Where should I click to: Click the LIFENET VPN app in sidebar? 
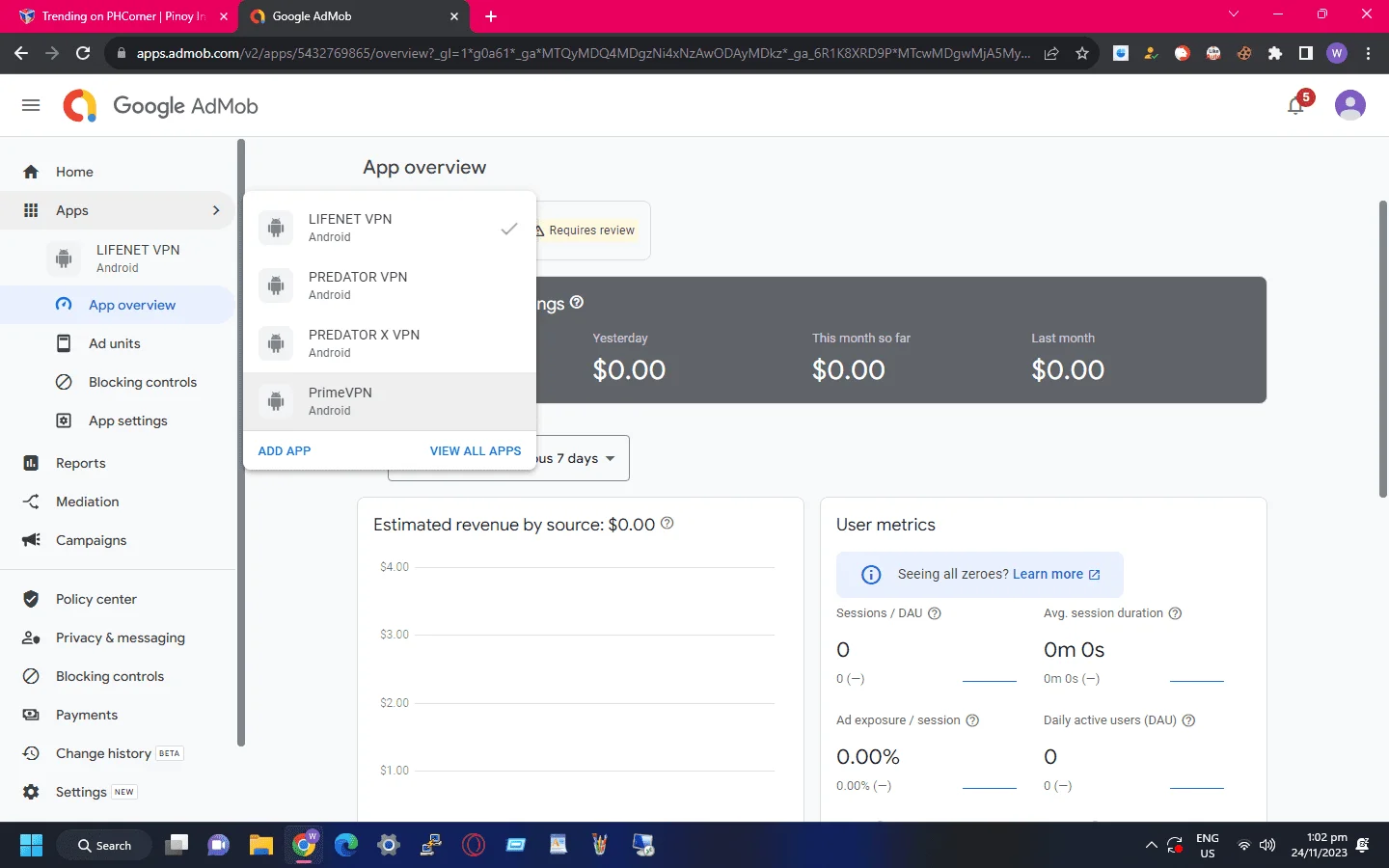tap(118, 258)
